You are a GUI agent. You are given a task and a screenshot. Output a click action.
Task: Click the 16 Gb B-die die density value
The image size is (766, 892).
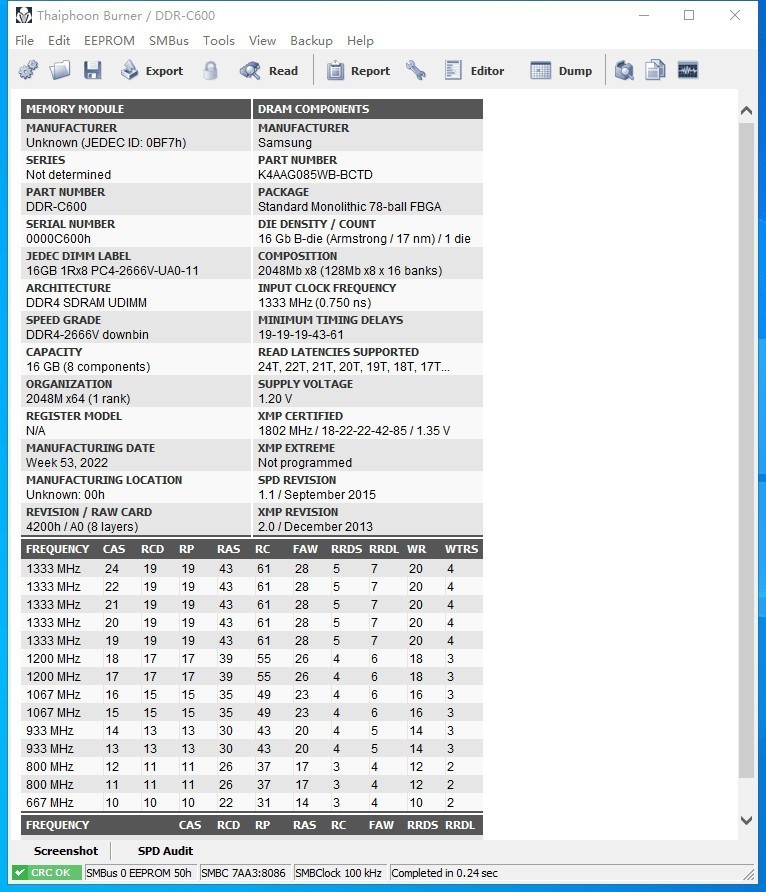[x=364, y=238]
